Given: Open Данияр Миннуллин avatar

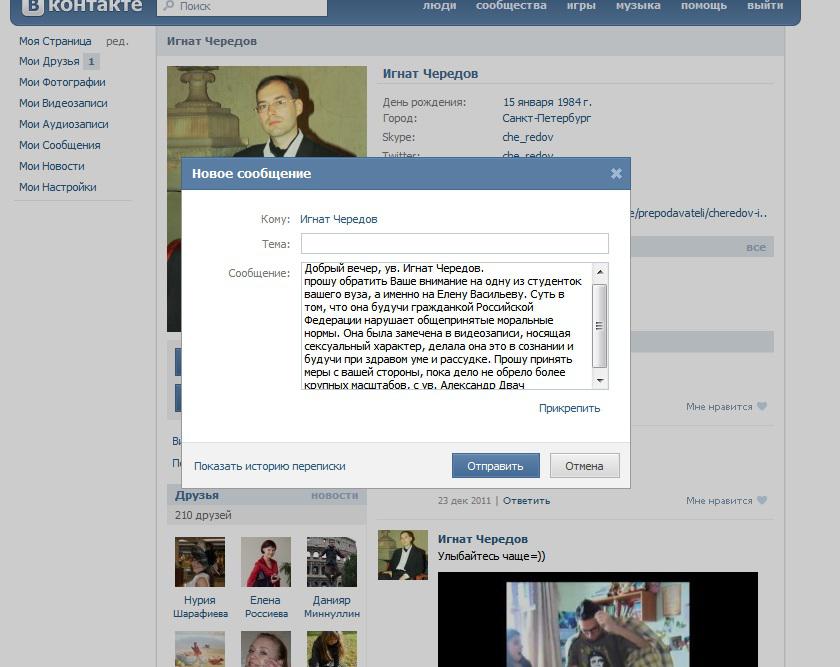Looking at the screenshot, I should pyautogui.click(x=332, y=562).
